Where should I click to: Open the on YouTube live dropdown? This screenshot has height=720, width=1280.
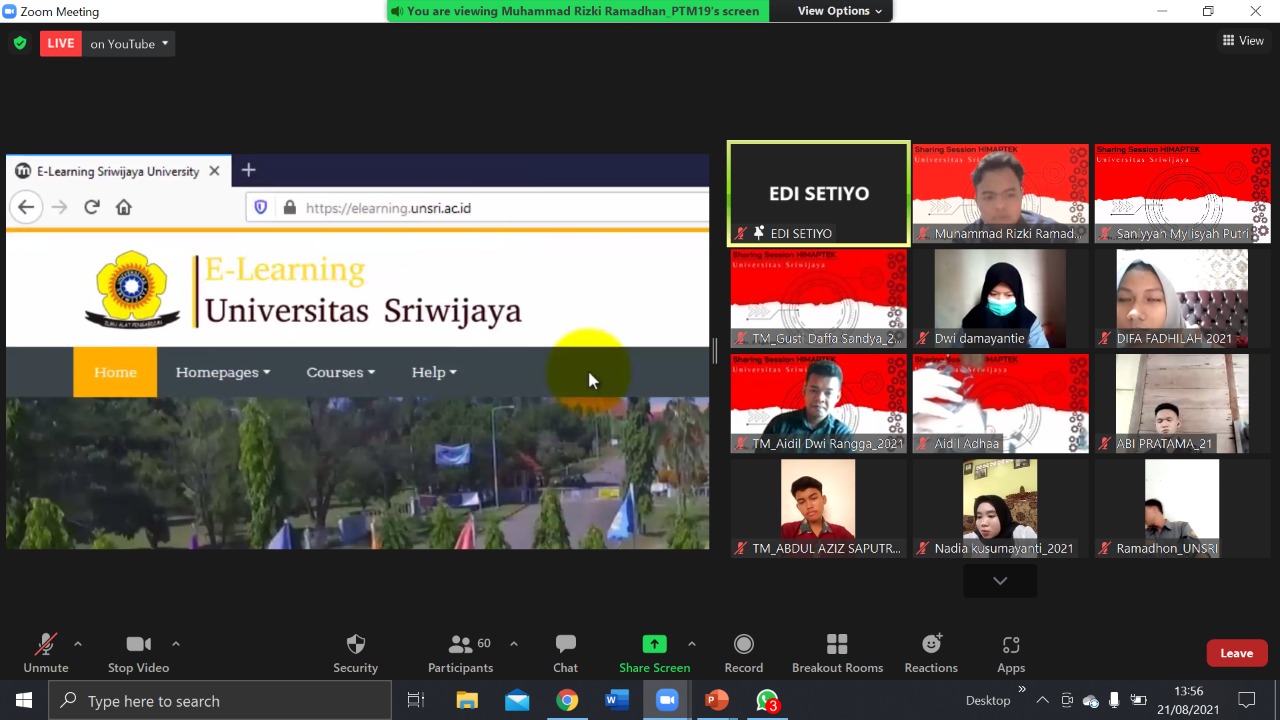(x=130, y=44)
